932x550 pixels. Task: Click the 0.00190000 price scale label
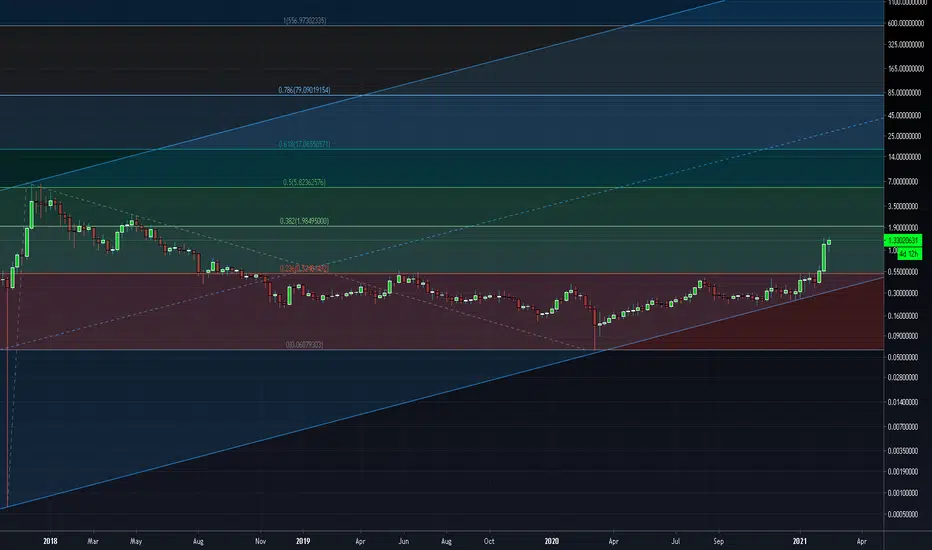click(x=904, y=472)
